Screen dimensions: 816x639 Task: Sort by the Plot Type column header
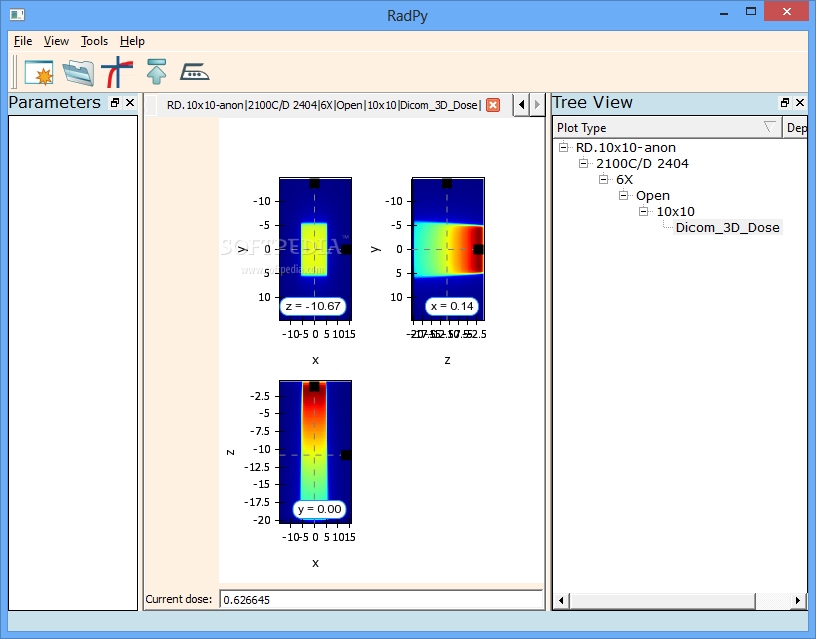[667, 127]
